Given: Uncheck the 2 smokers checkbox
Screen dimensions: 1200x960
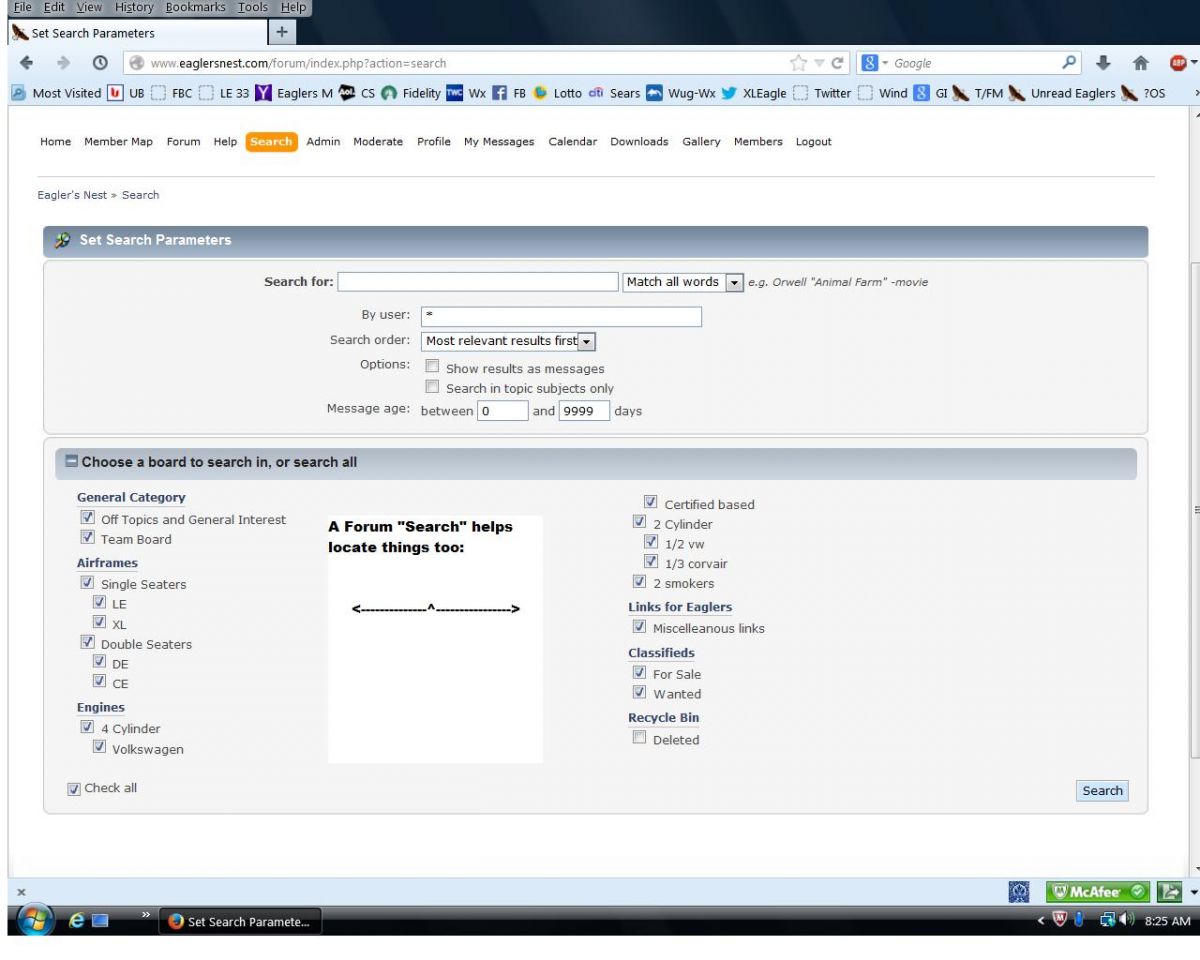Looking at the screenshot, I should coord(640,582).
